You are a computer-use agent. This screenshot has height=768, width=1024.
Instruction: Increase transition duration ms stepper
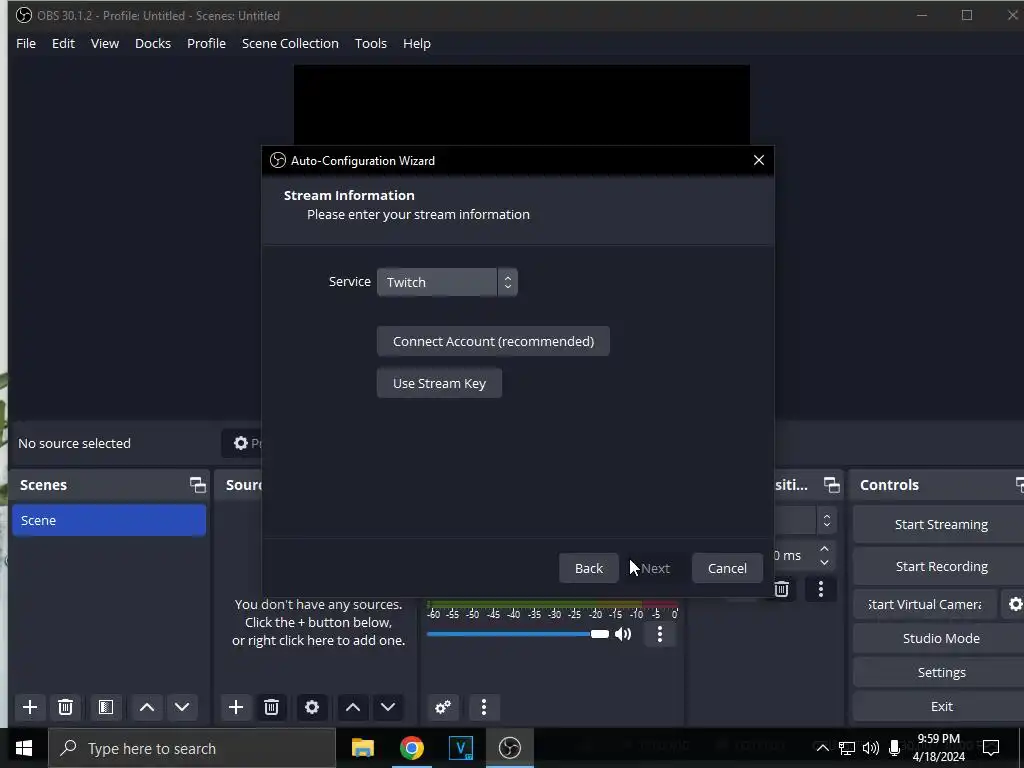click(x=824, y=549)
